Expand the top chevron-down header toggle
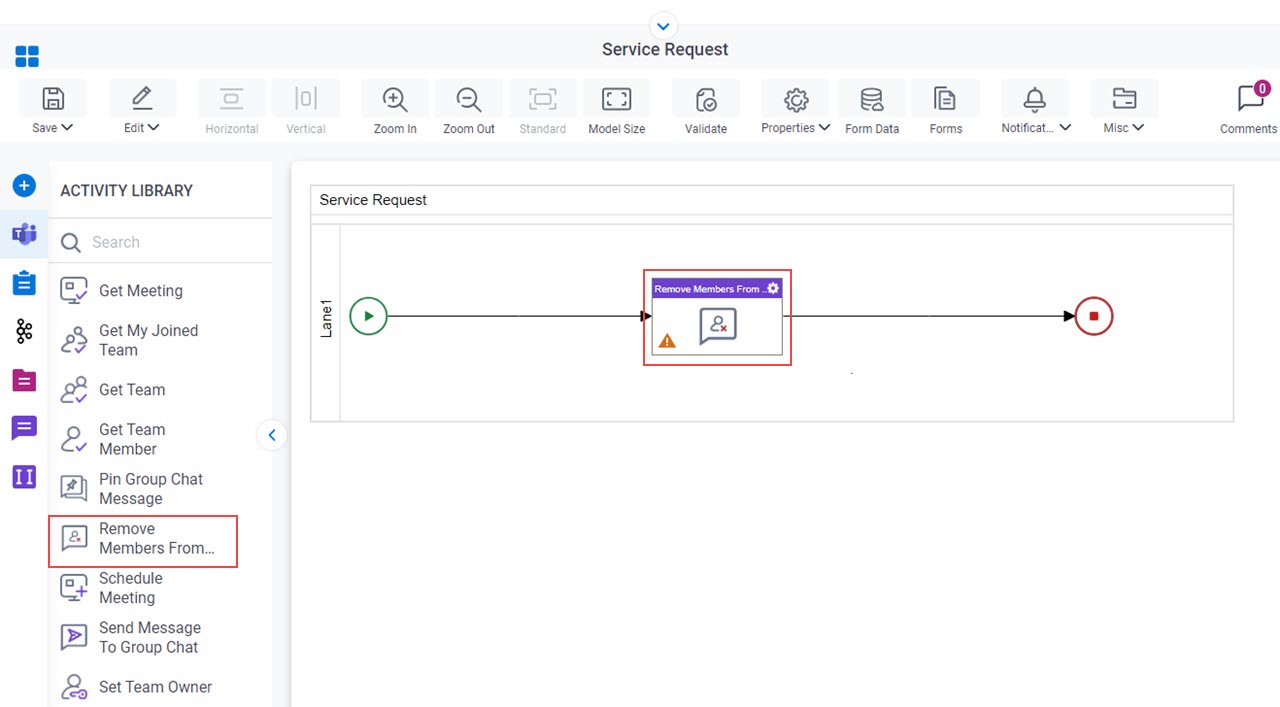This screenshot has width=1280, height=707. 663,26
